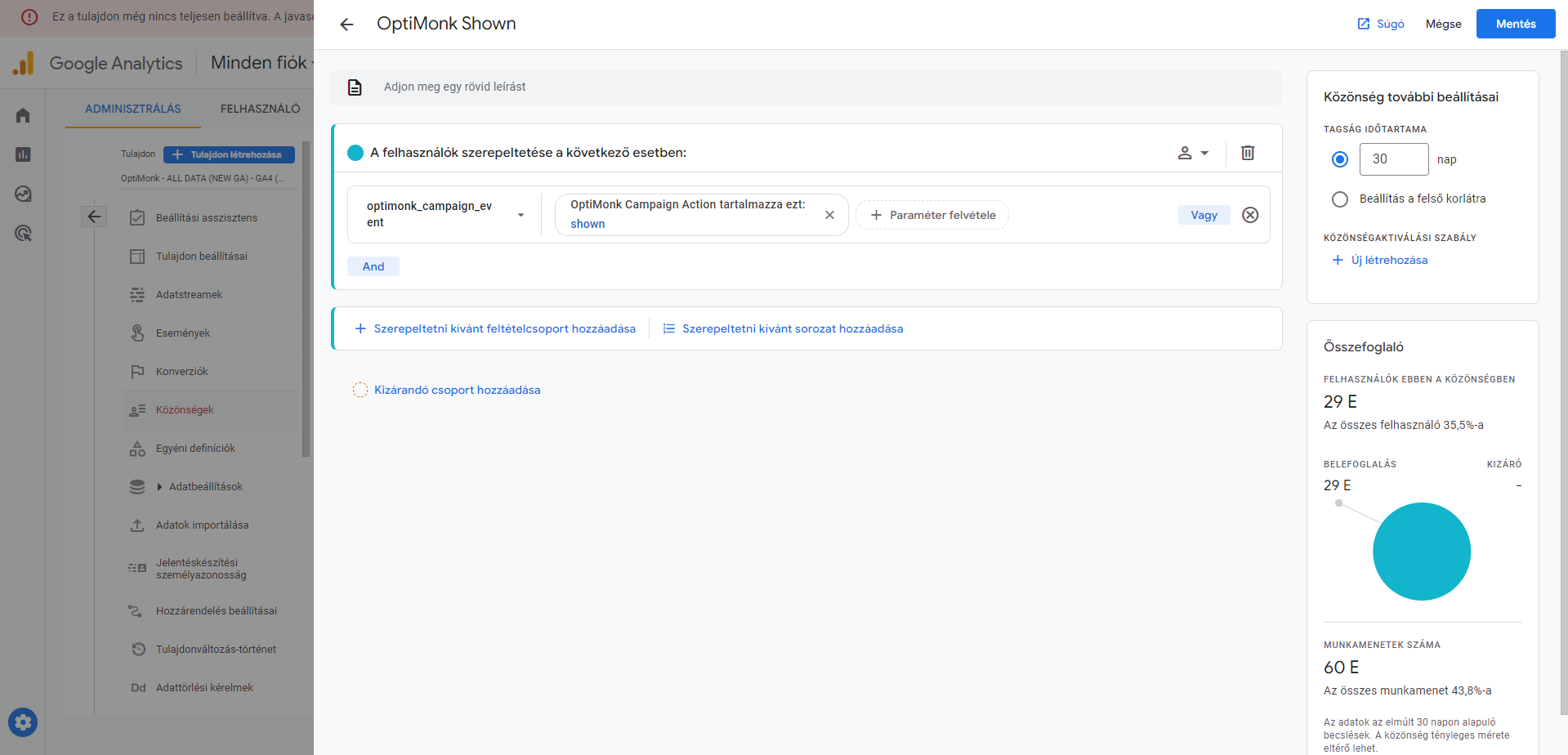Switch to the FELHASZNÁLÓ tab
Image resolution: width=1568 pixels, height=755 pixels.
pyautogui.click(x=260, y=109)
